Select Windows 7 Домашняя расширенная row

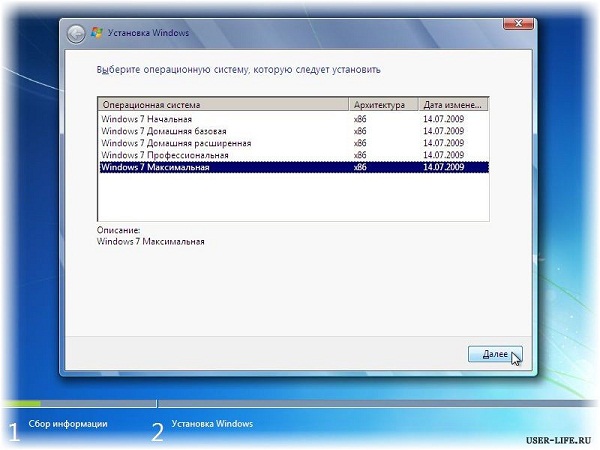[x=294, y=143]
